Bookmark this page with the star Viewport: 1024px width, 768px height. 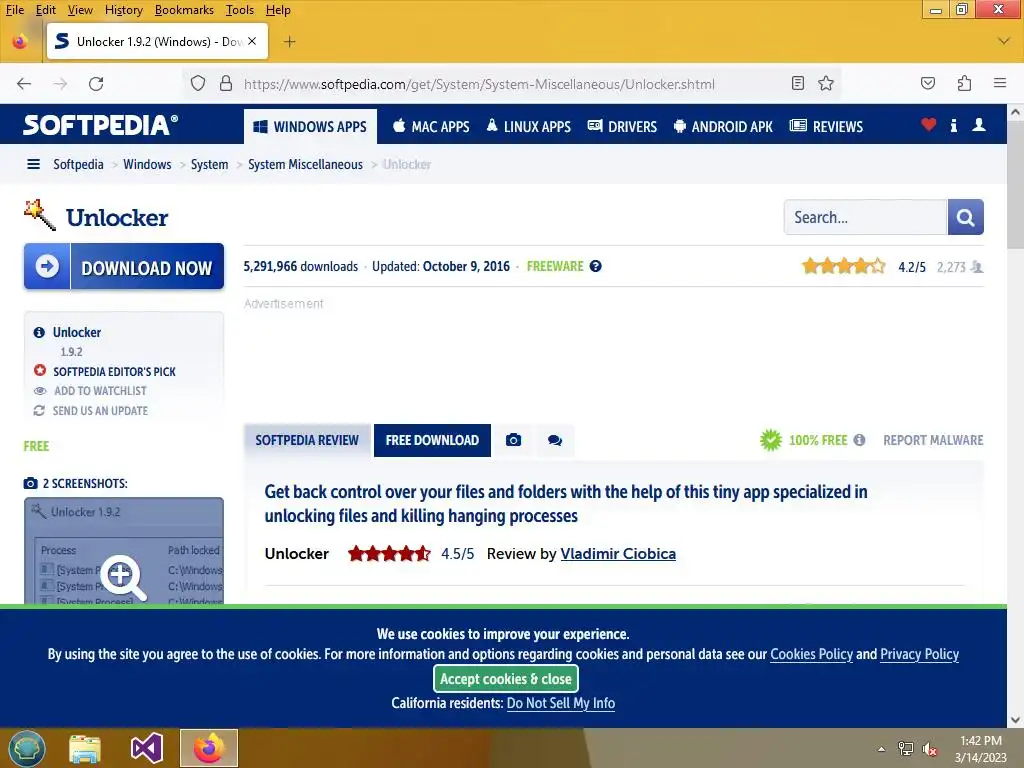click(825, 83)
